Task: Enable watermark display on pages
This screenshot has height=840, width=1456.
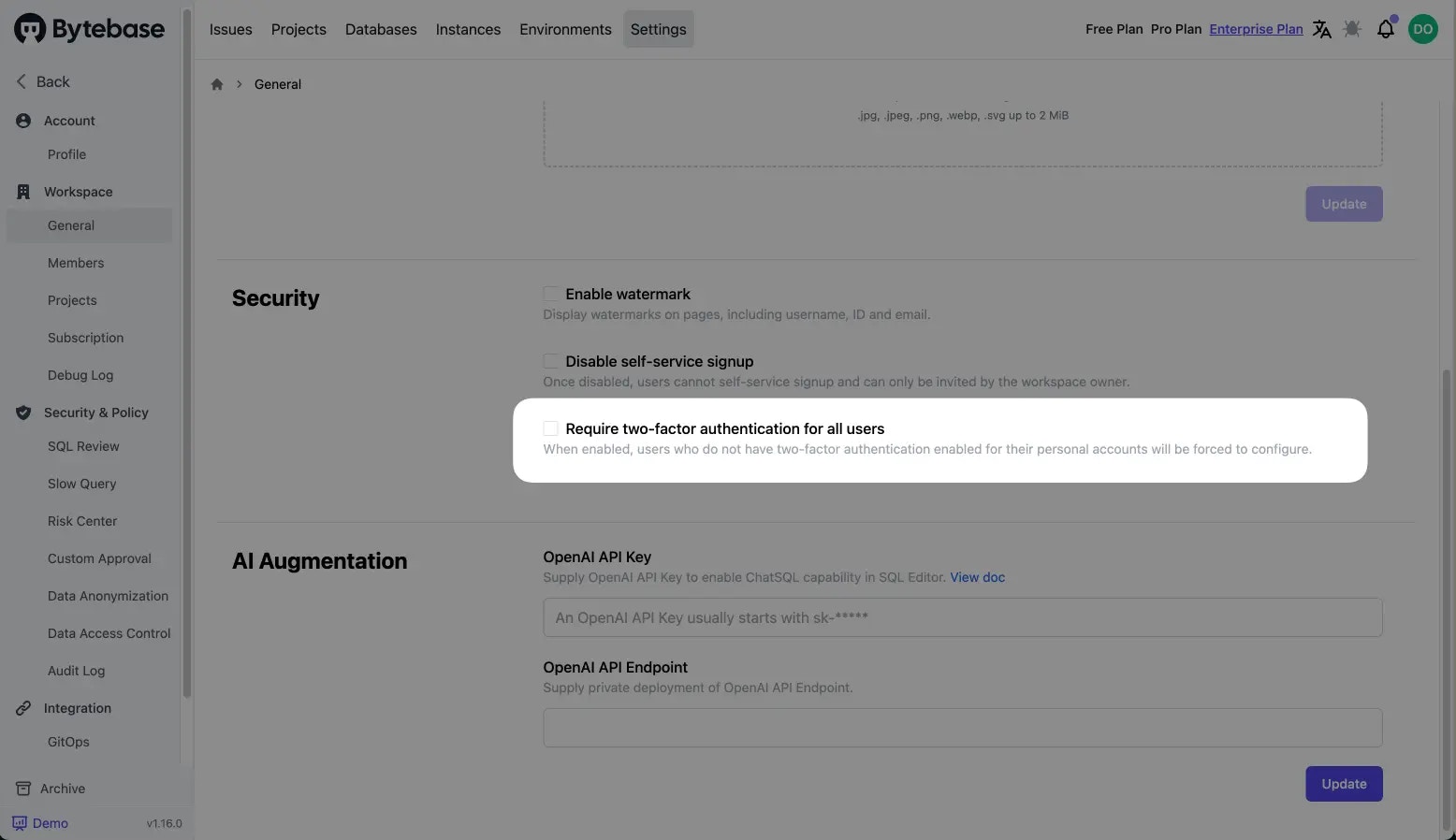Action: (x=550, y=293)
